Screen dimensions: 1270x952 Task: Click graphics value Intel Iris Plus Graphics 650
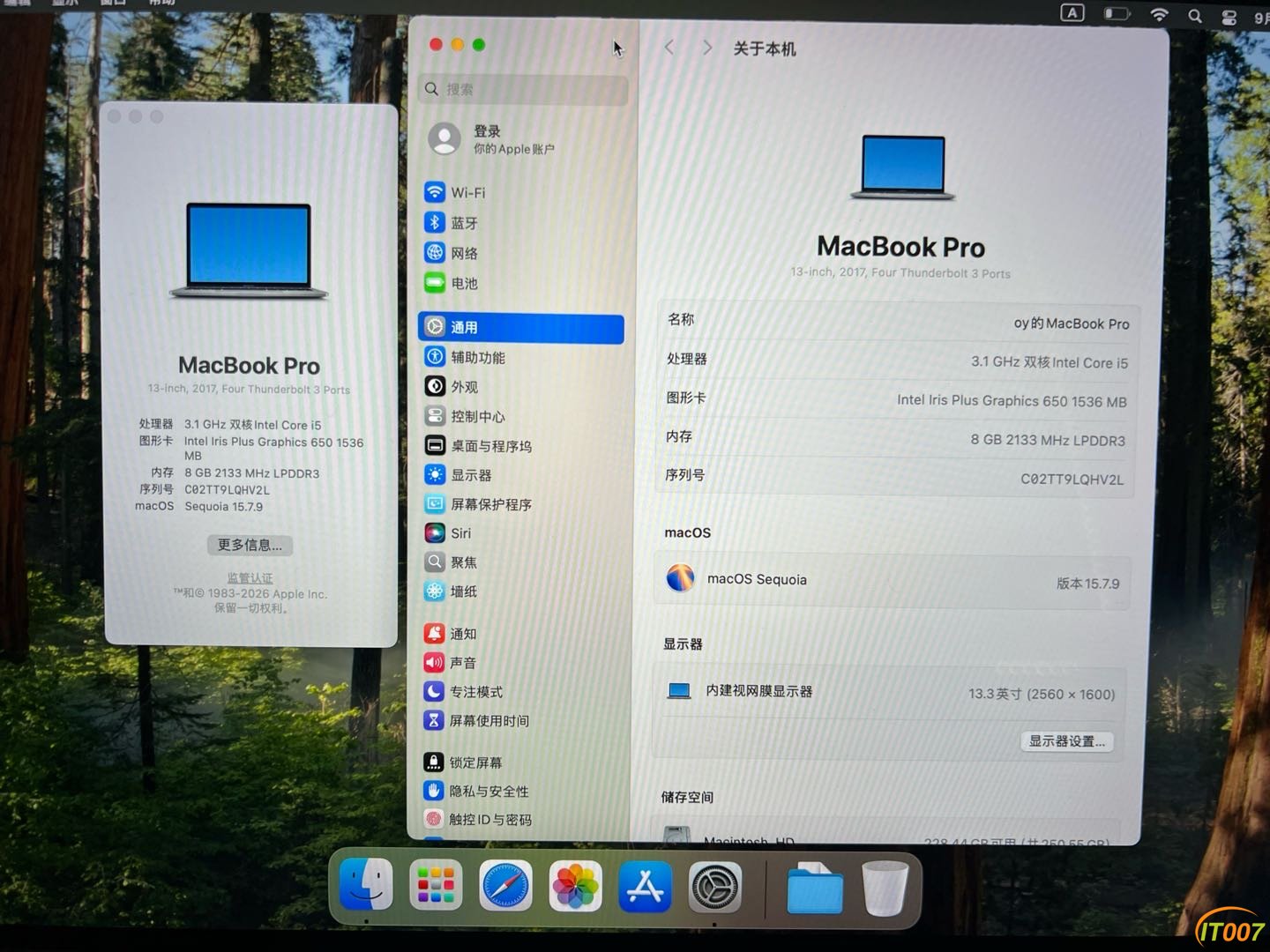click(1012, 401)
